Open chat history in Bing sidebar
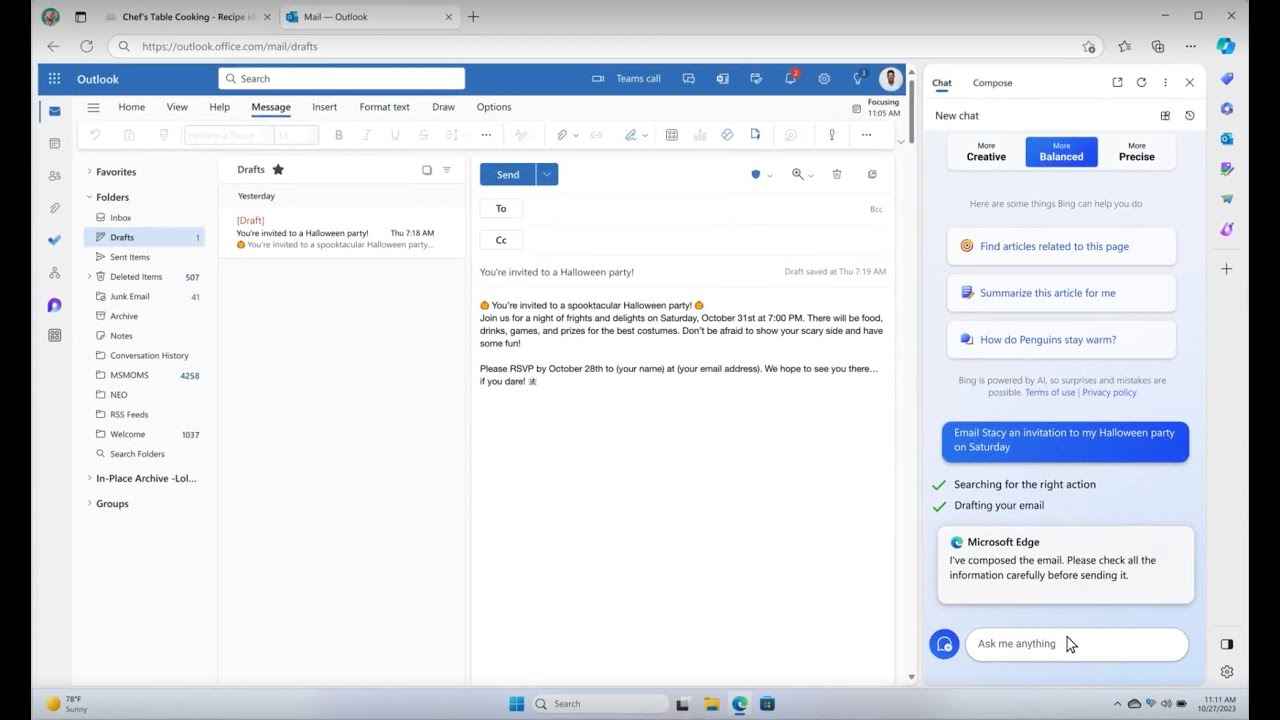The height and width of the screenshot is (720, 1280). (x=1189, y=116)
